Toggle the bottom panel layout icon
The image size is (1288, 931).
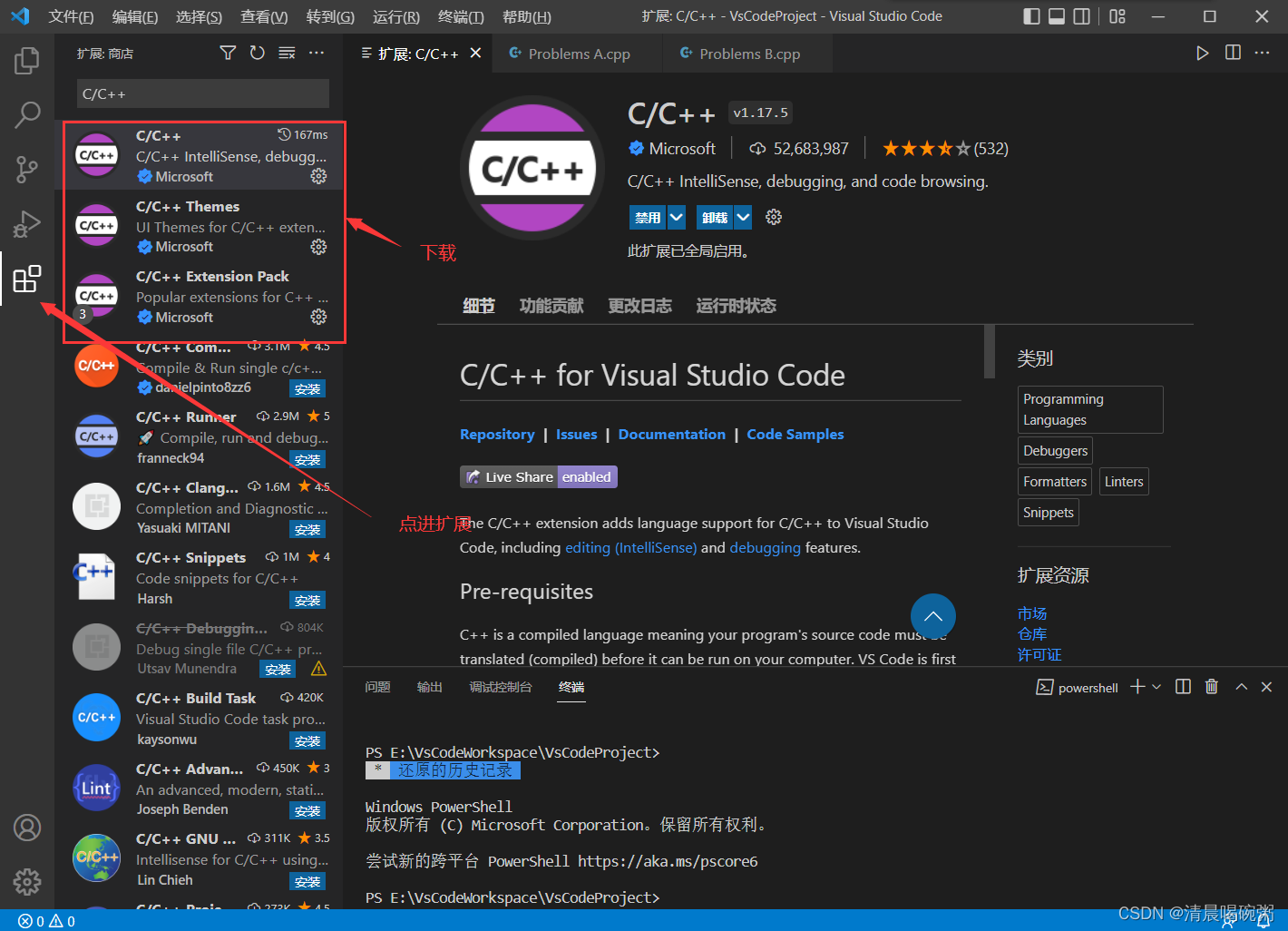1057,16
